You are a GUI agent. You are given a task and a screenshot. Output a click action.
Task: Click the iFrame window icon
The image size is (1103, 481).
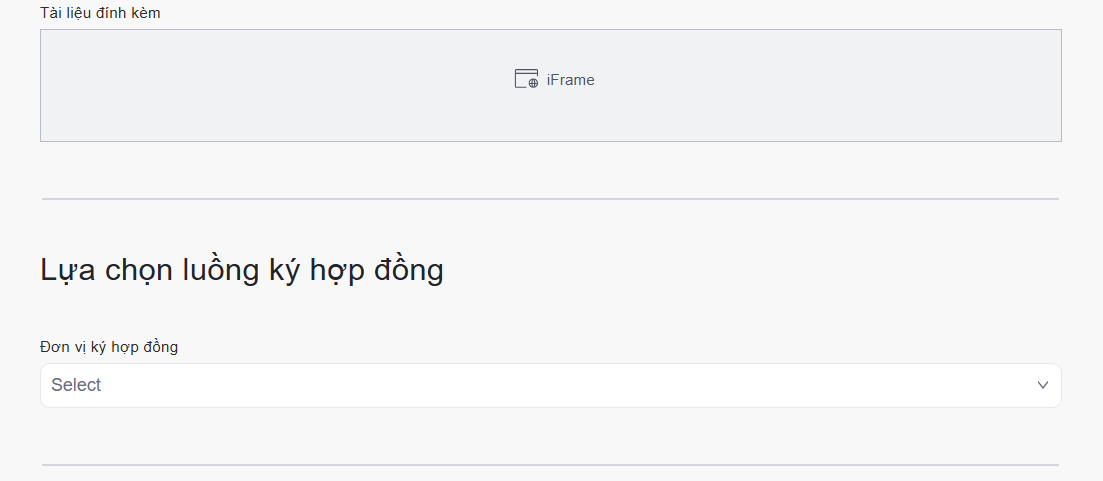click(524, 78)
